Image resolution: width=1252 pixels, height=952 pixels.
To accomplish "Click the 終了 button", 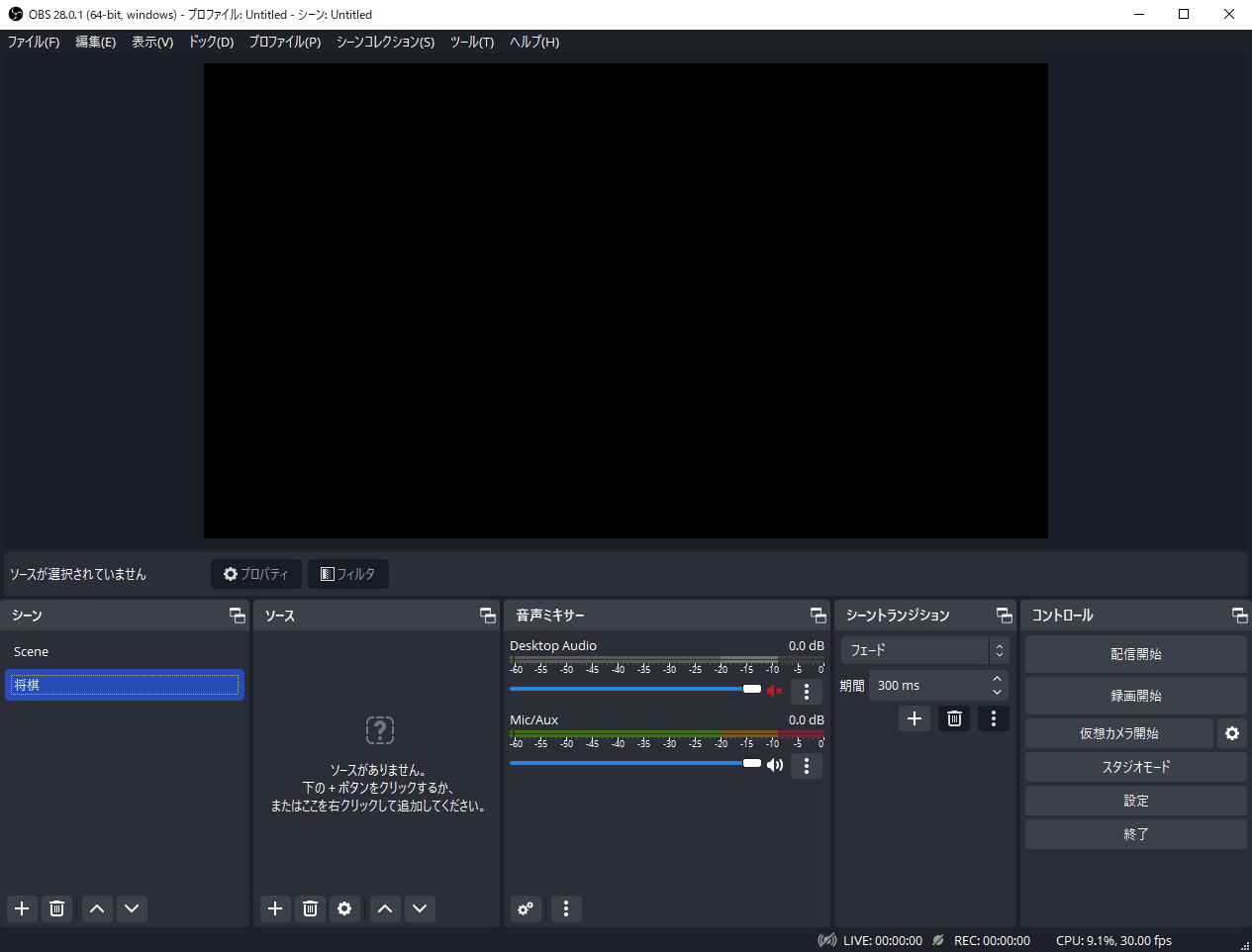I will (1135, 834).
